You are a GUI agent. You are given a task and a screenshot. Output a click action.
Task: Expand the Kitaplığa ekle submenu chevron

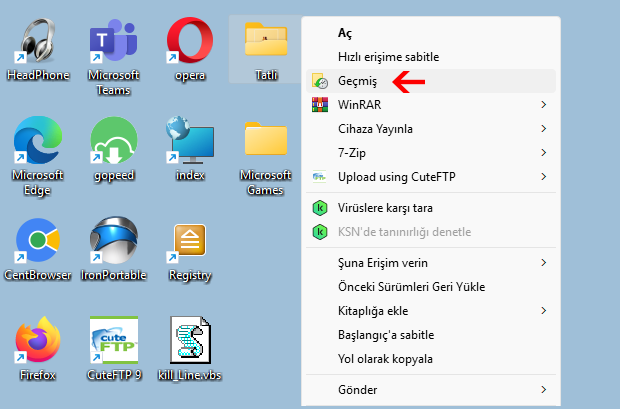point(544,311)
